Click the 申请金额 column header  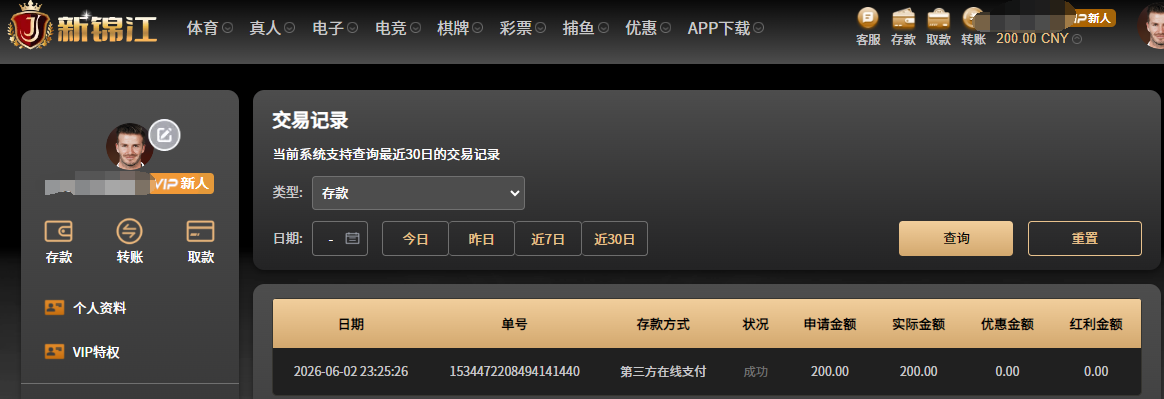click(830, 324)
